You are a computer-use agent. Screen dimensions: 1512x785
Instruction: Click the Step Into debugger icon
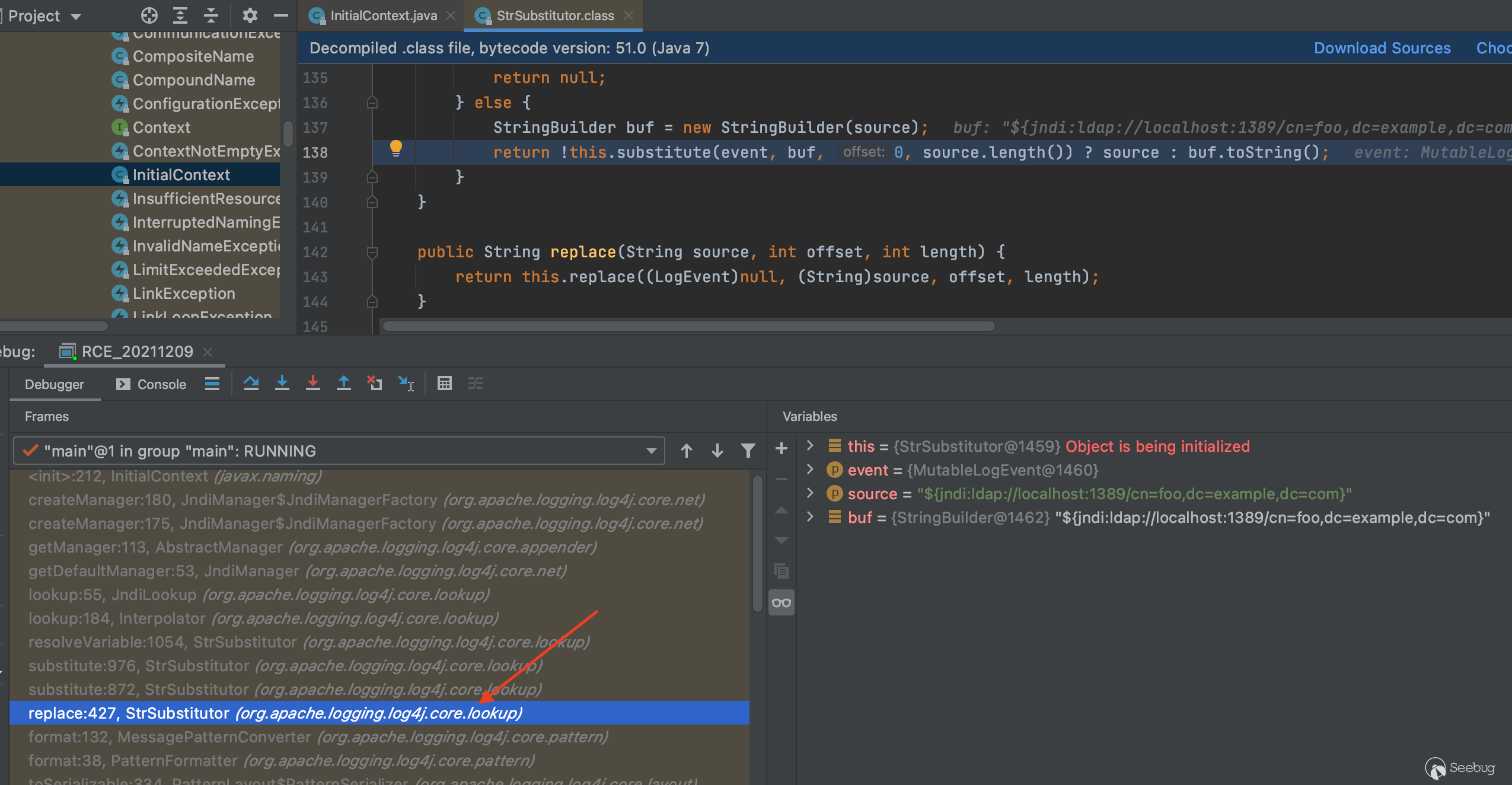(x=282, y=384)
